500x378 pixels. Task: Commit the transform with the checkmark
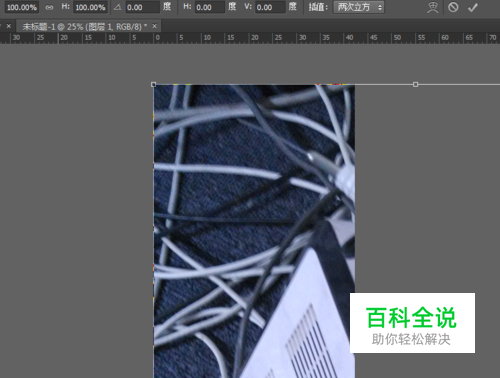tap(473, 7)
